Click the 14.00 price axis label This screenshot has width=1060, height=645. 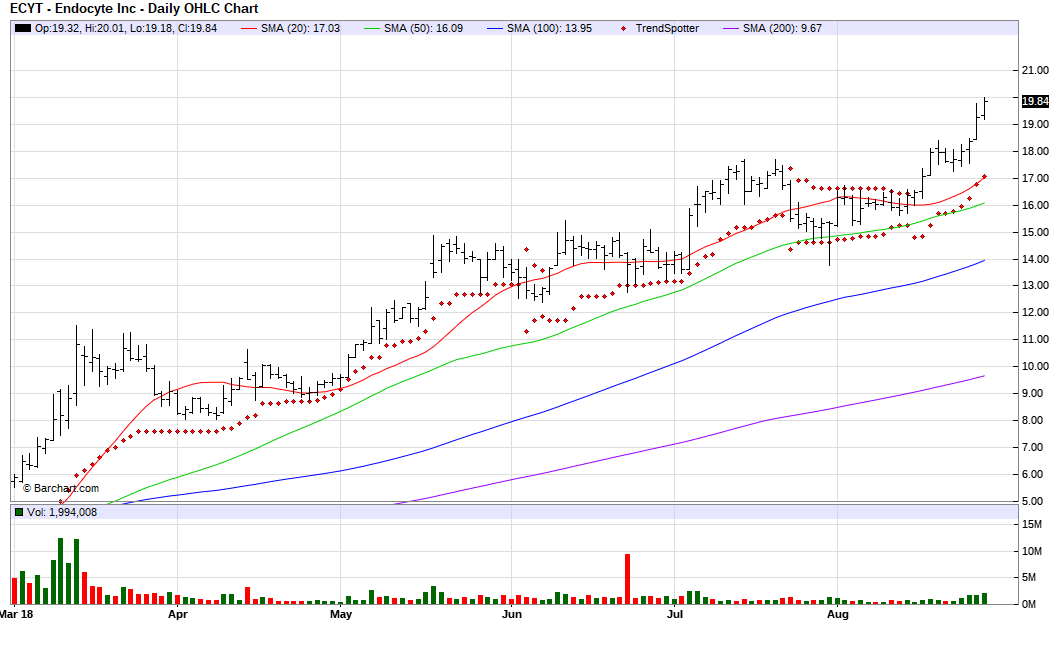(1035, 259)
